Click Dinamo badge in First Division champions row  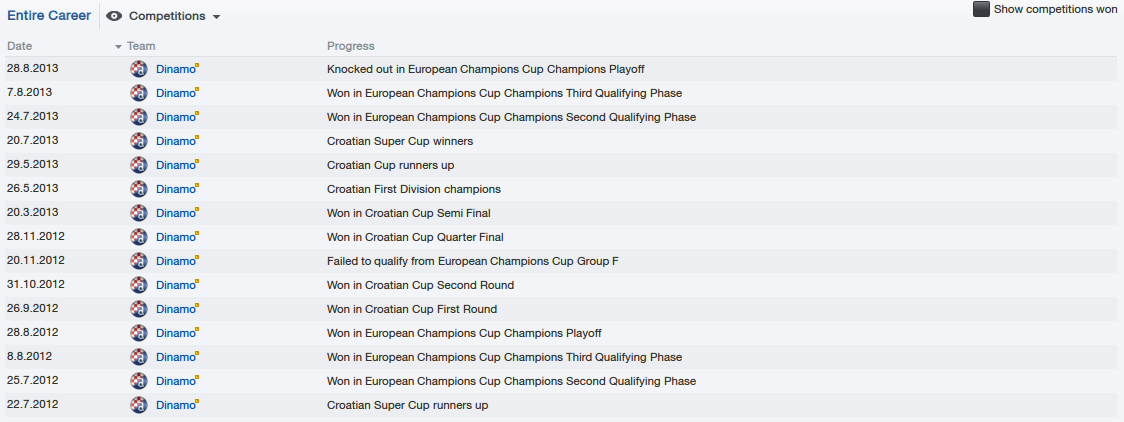click(139, 189)
